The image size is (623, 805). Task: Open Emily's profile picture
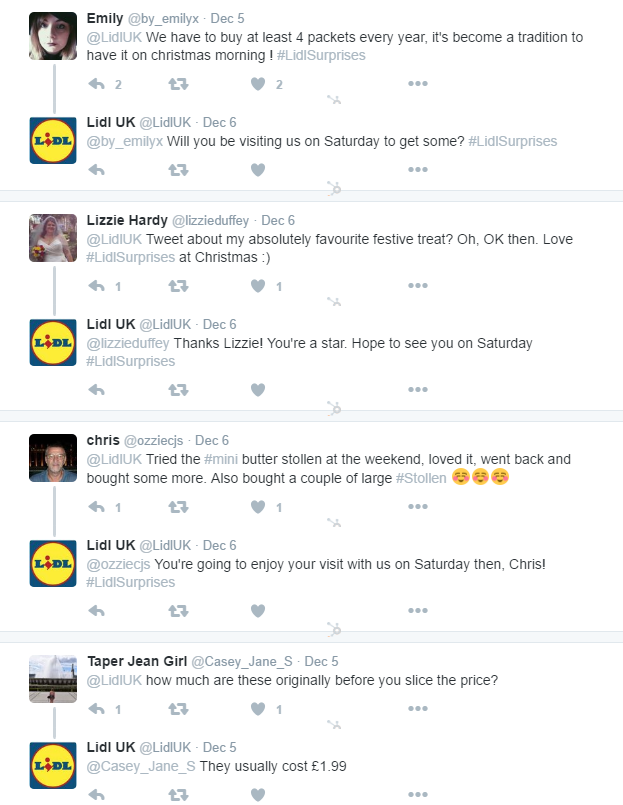pos(52,38)
